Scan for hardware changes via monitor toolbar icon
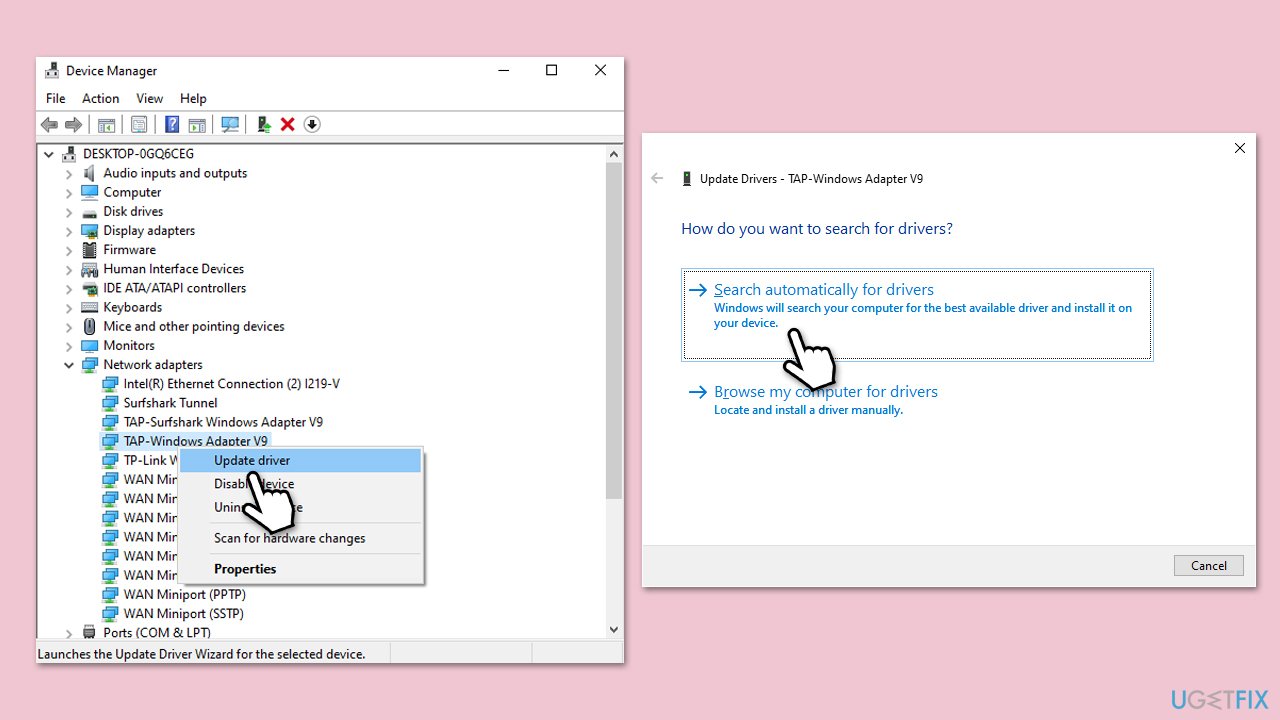This screenshot has width=1280, height=720. click(x=230, y=124)
